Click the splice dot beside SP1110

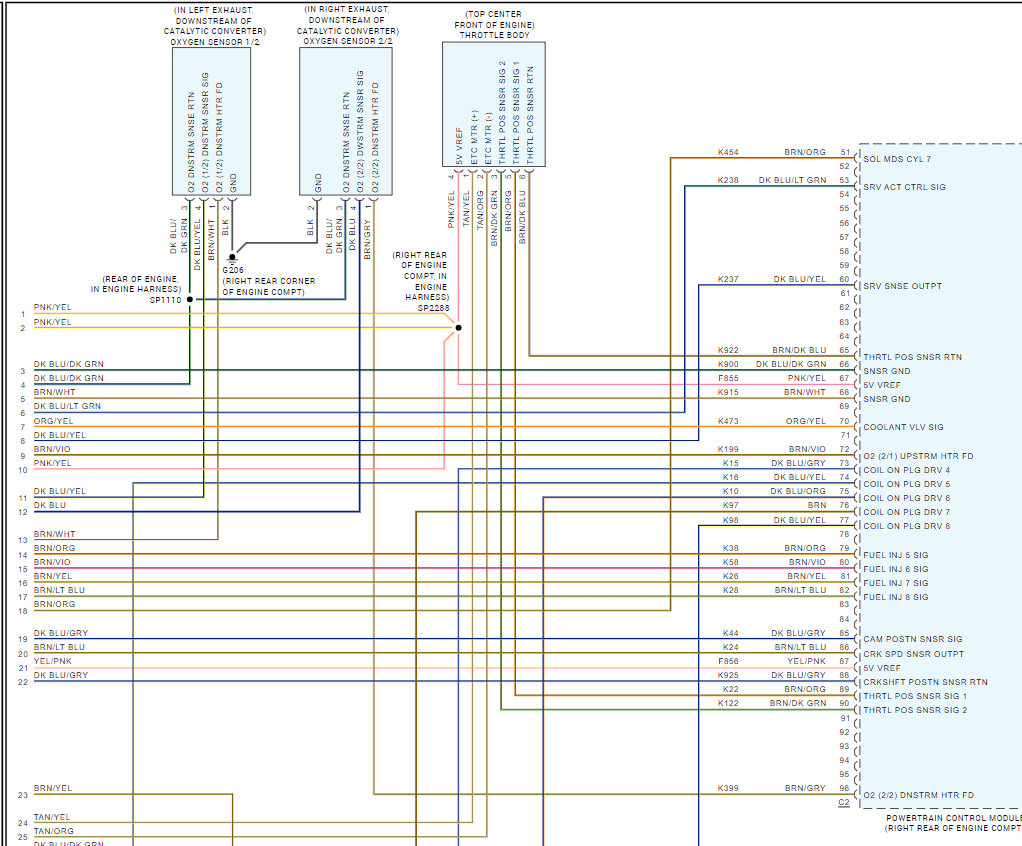(190, 299)
